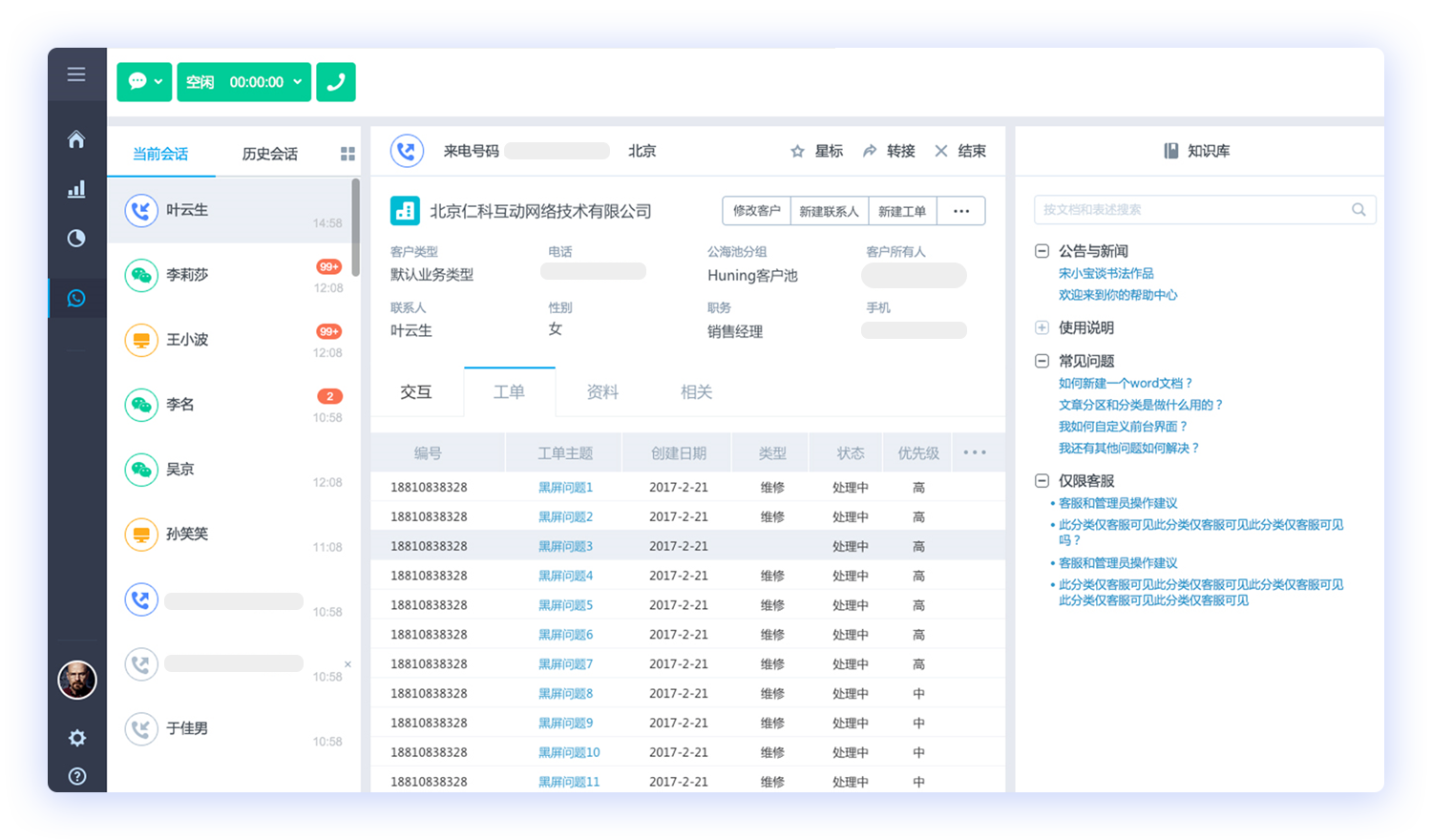The height and width of the screenshot is (840, 1432).
Task: Switch to grid view icon in the conversation list
Action: [x=347, y=154]
